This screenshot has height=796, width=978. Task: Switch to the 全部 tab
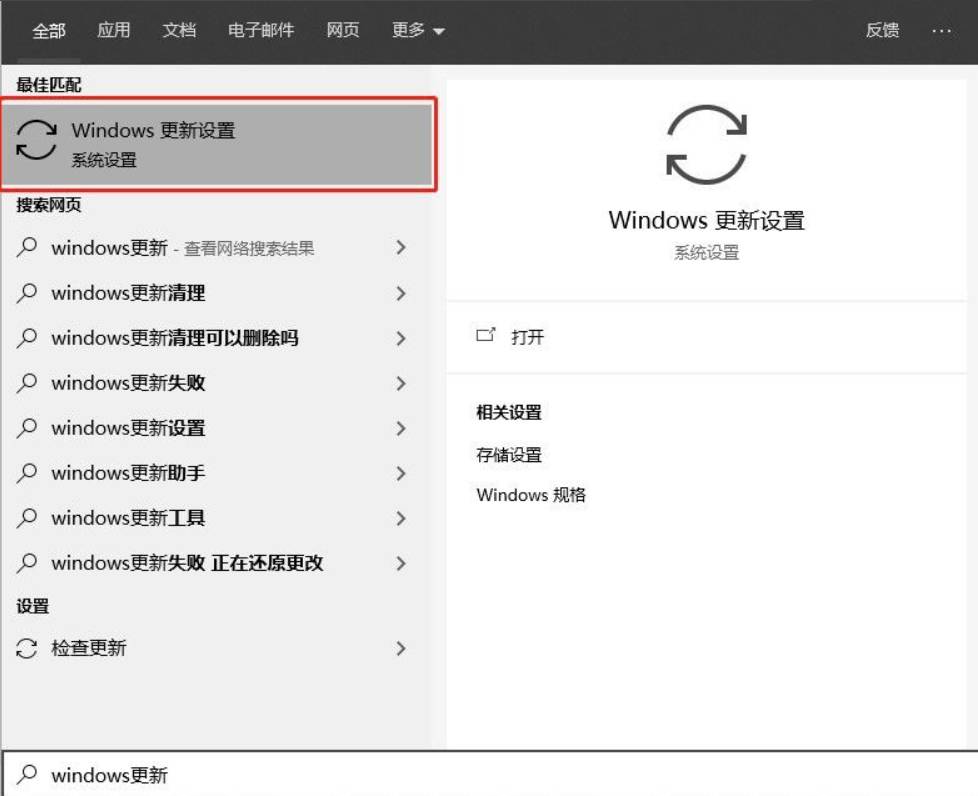pyautogui.click(x=49, y=31)
